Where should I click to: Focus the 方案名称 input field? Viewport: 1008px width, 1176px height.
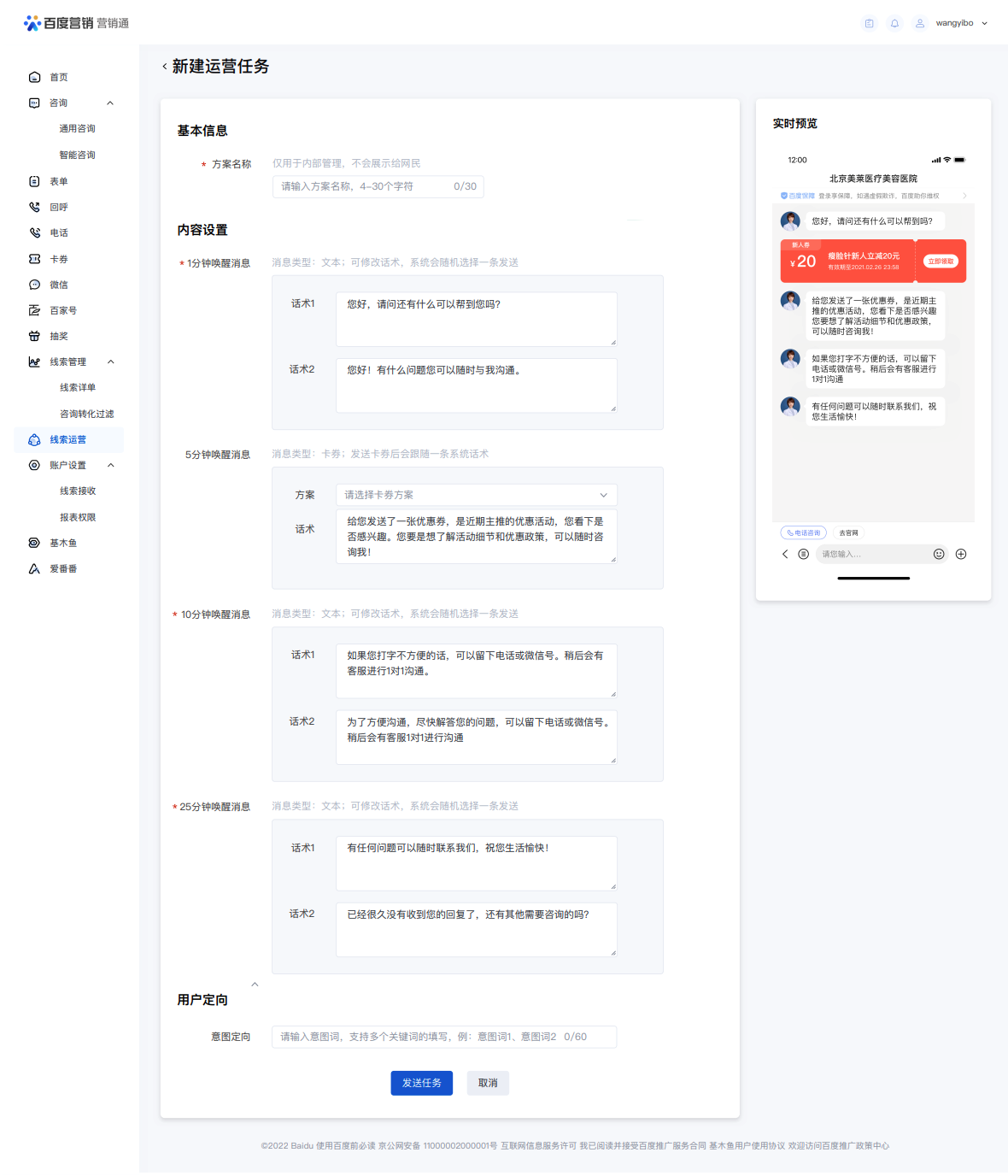(x=378, y=186)
